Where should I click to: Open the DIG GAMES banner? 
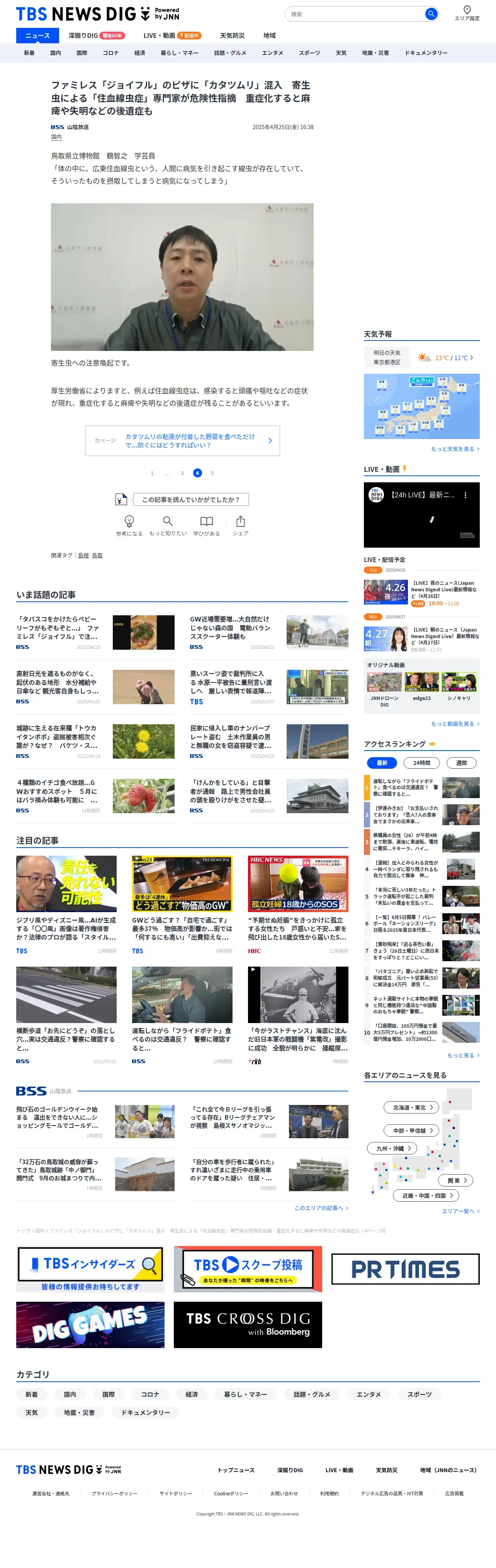coord(90,1325)
